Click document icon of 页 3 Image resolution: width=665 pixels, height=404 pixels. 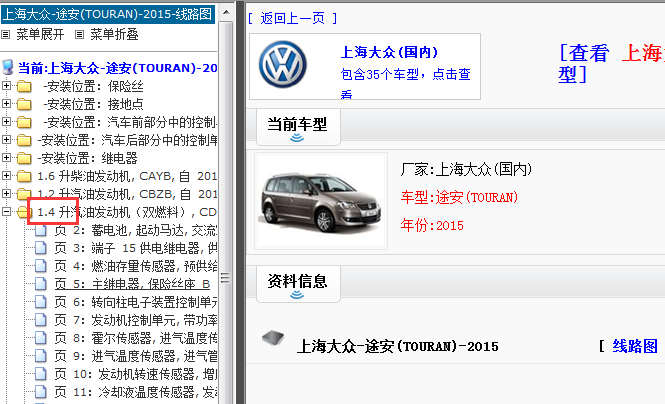pyautogui.click(x=41, y=248)
